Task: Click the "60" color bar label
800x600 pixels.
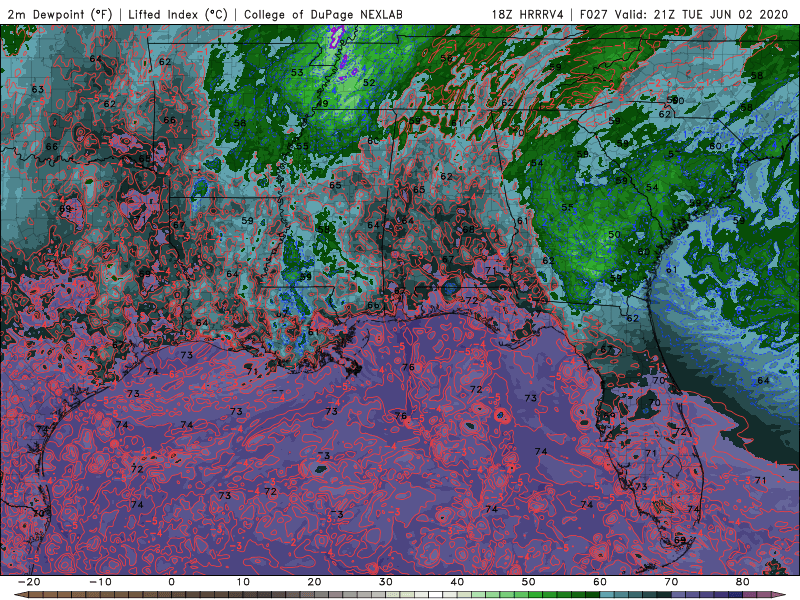Action: [600, 582]
